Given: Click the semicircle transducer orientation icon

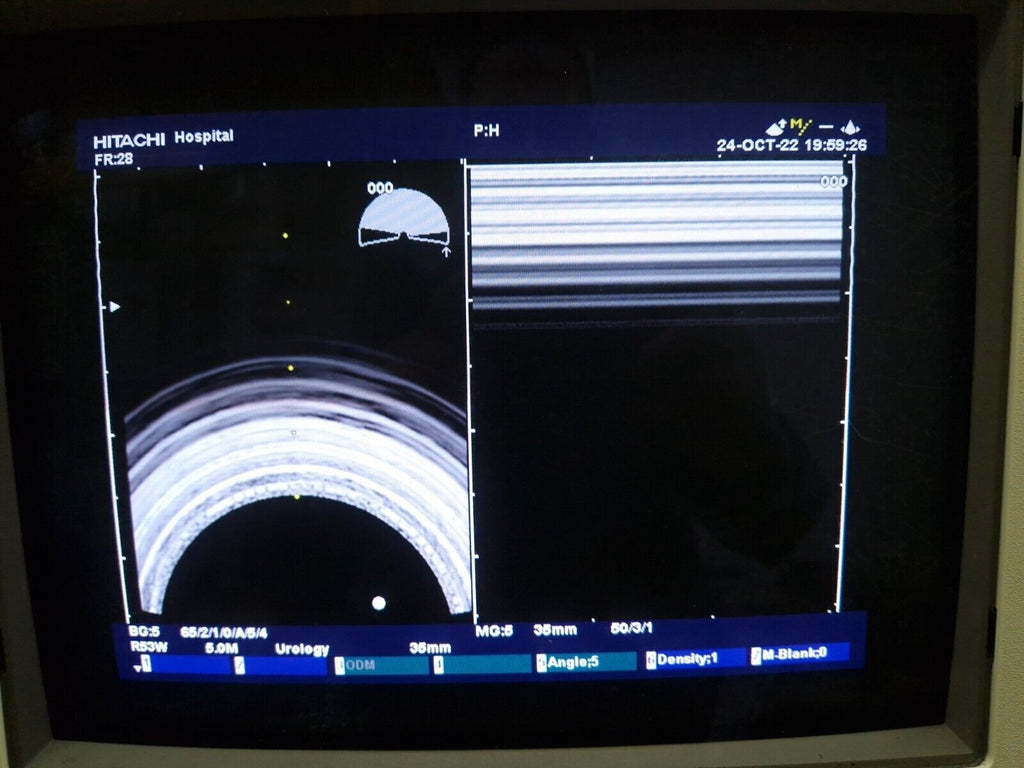Looking at the screenshot, I should pyautogui.click(x=404, y=217).
